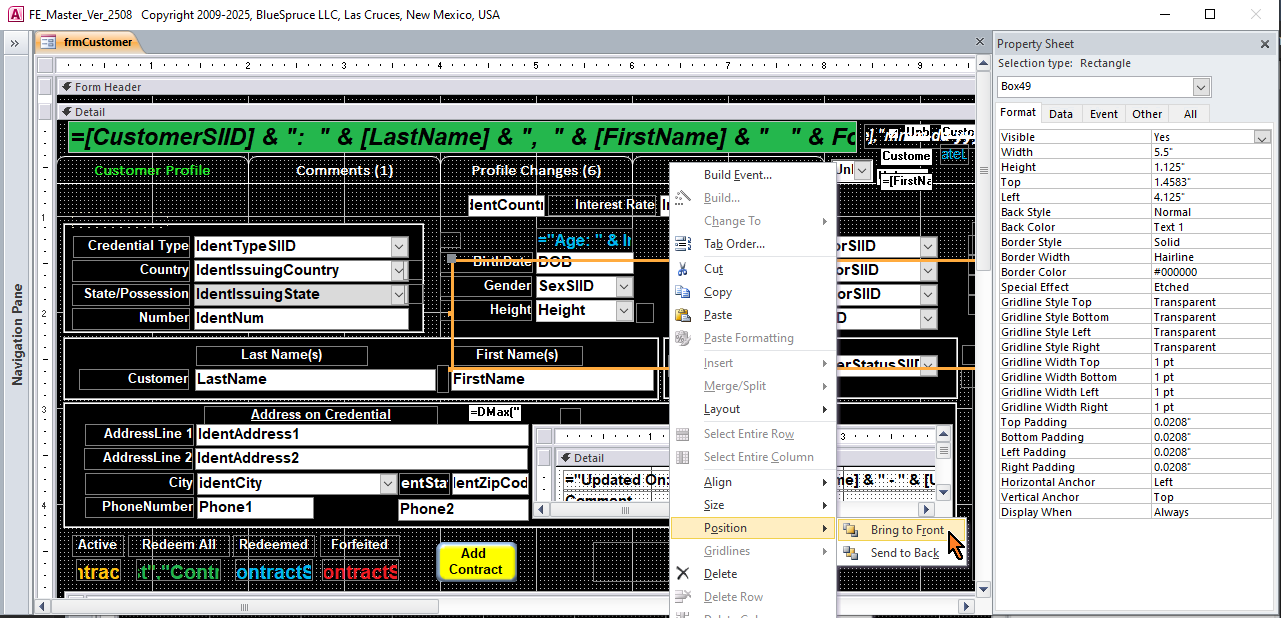1281x618 pixels.
Task: Click the Bring to Front icon
Action: coord(850,530)
